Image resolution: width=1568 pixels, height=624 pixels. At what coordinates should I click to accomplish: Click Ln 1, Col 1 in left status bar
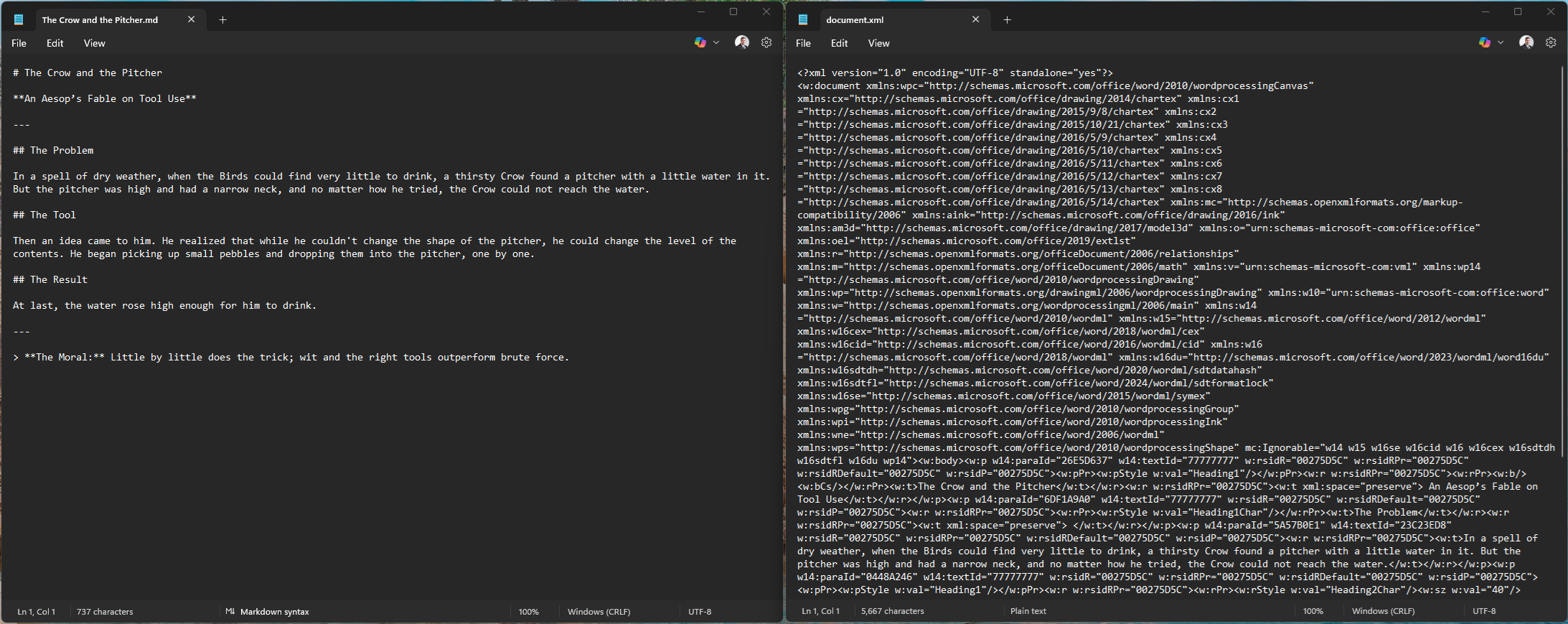click(37, 612)
